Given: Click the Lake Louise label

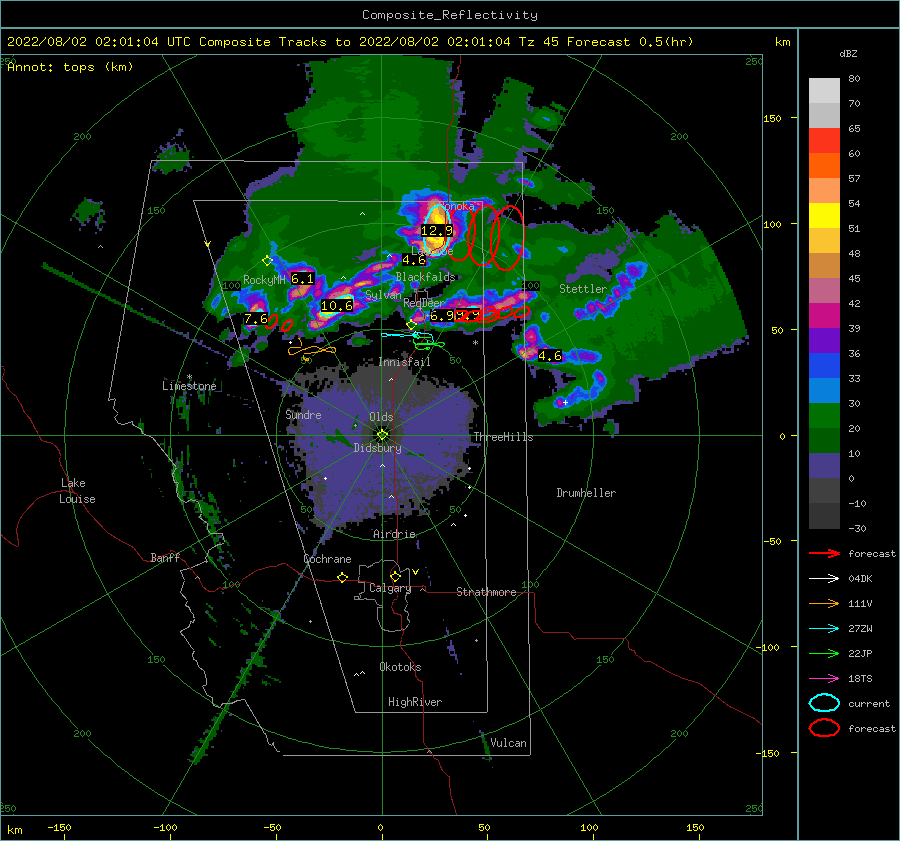Looking at the screenshot, I should pyautogui.click(x=77, y=491).
